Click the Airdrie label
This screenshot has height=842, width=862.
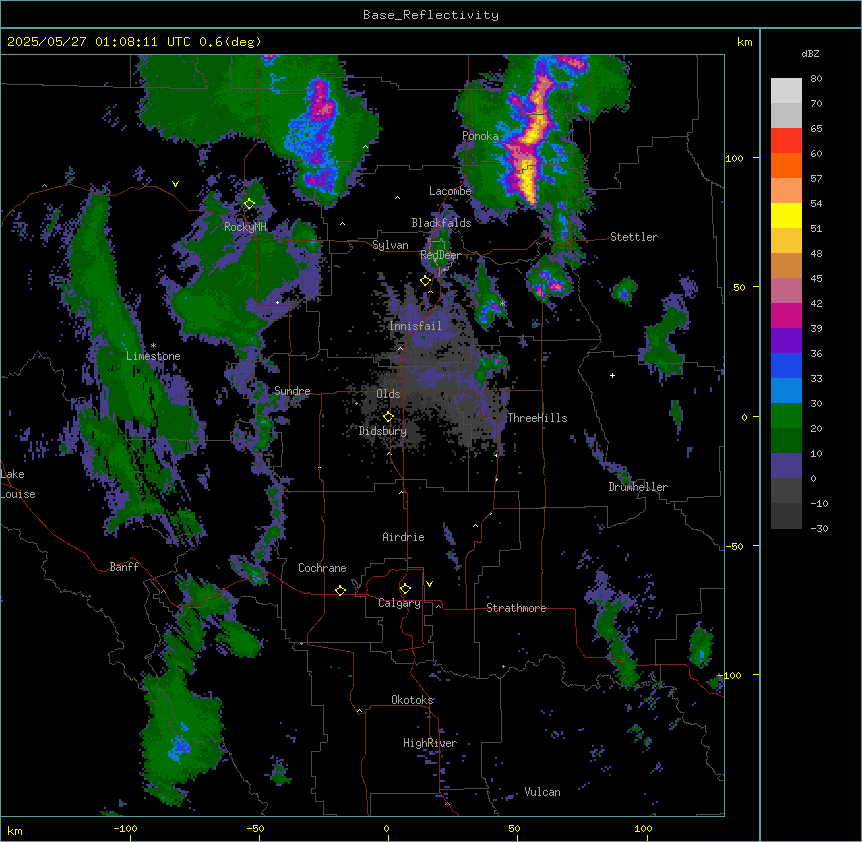pyautogui.click(x=404, y=537)
